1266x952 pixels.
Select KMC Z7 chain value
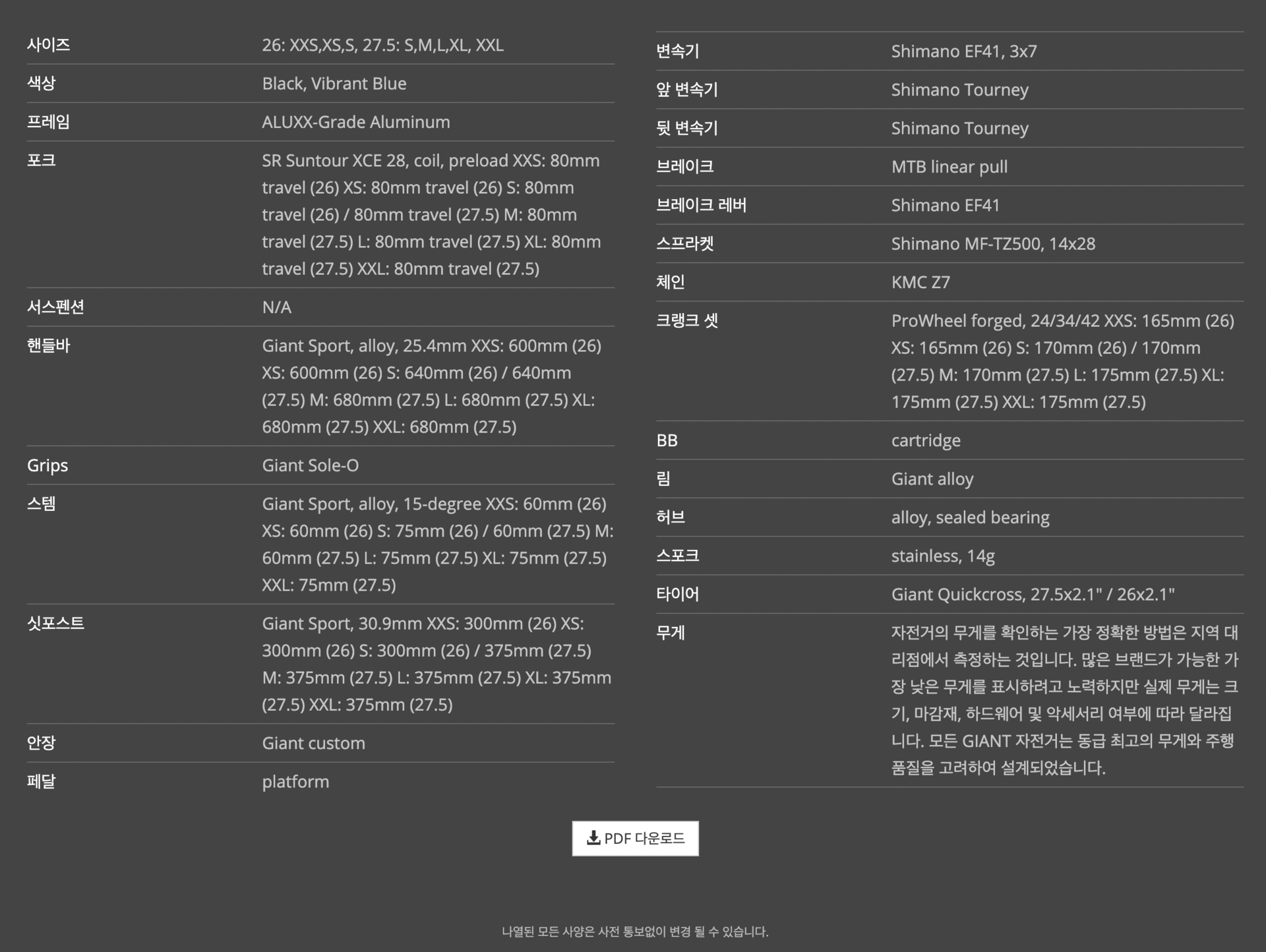point(920,282)
